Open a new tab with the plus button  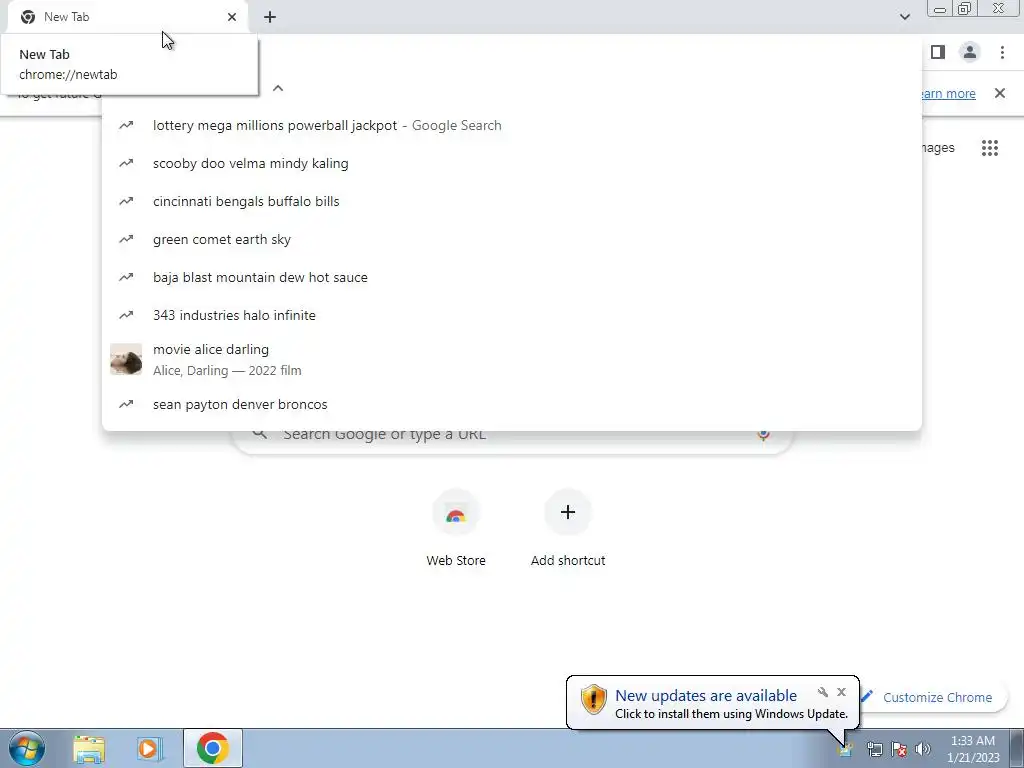(270, 17)
